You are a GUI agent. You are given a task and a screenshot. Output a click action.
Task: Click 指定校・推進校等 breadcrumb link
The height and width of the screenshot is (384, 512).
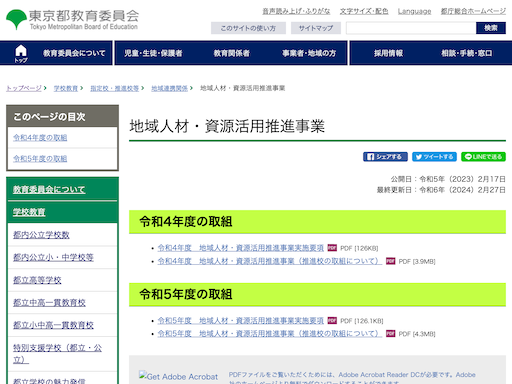(x=115, y=88)
